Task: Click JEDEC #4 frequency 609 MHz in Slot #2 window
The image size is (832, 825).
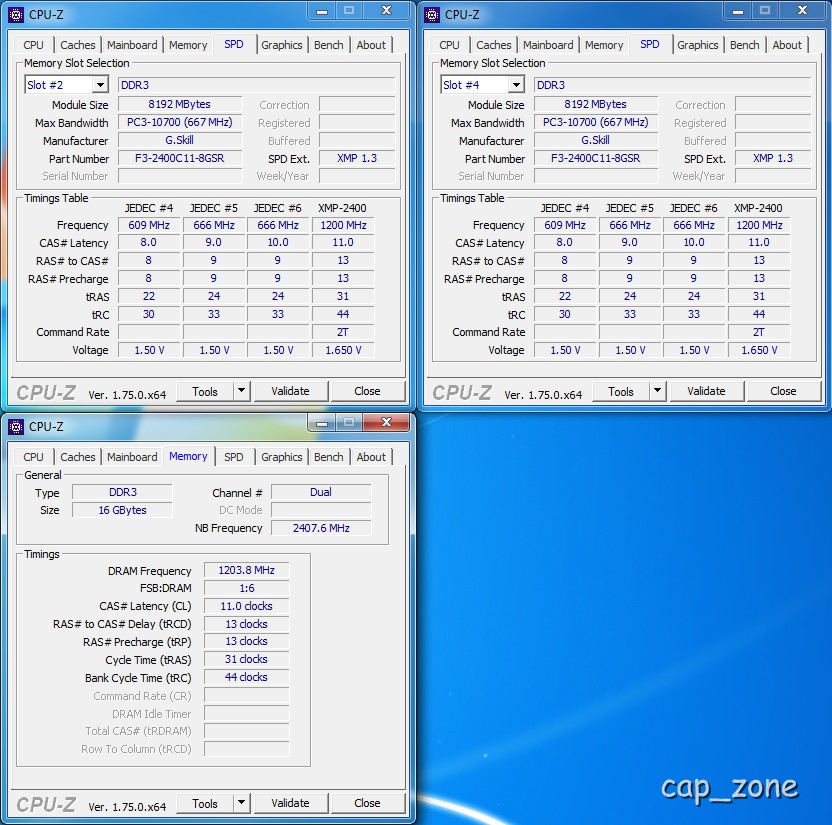Action: [149, 225]
